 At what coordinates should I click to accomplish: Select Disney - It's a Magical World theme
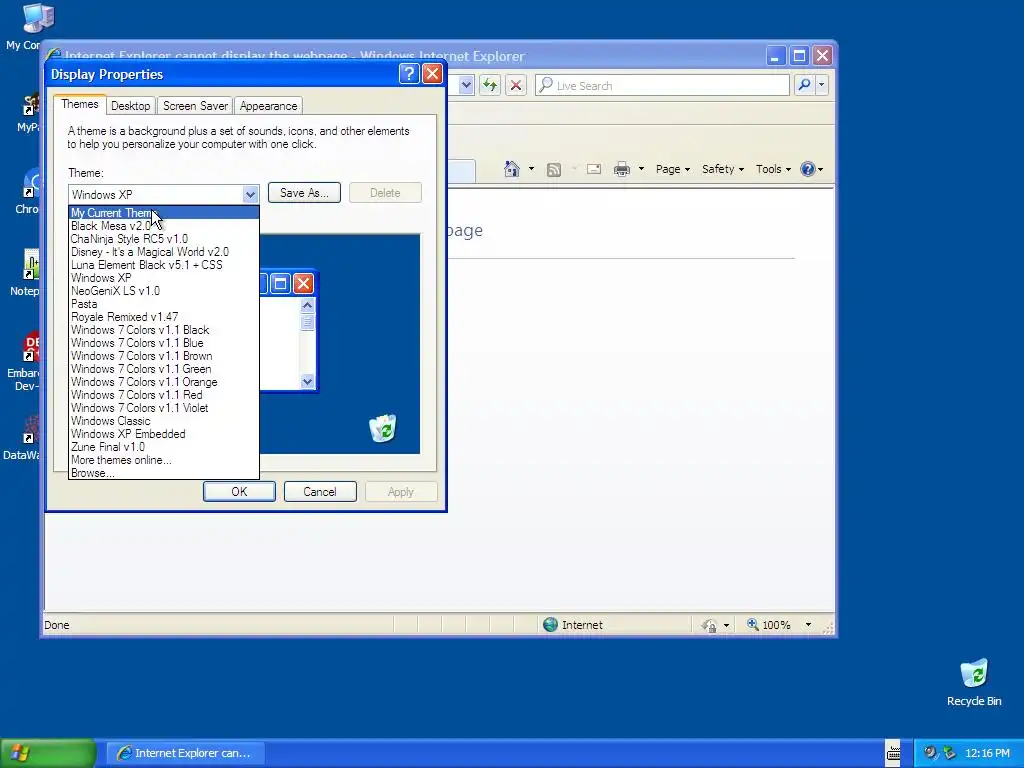(163, 252)
